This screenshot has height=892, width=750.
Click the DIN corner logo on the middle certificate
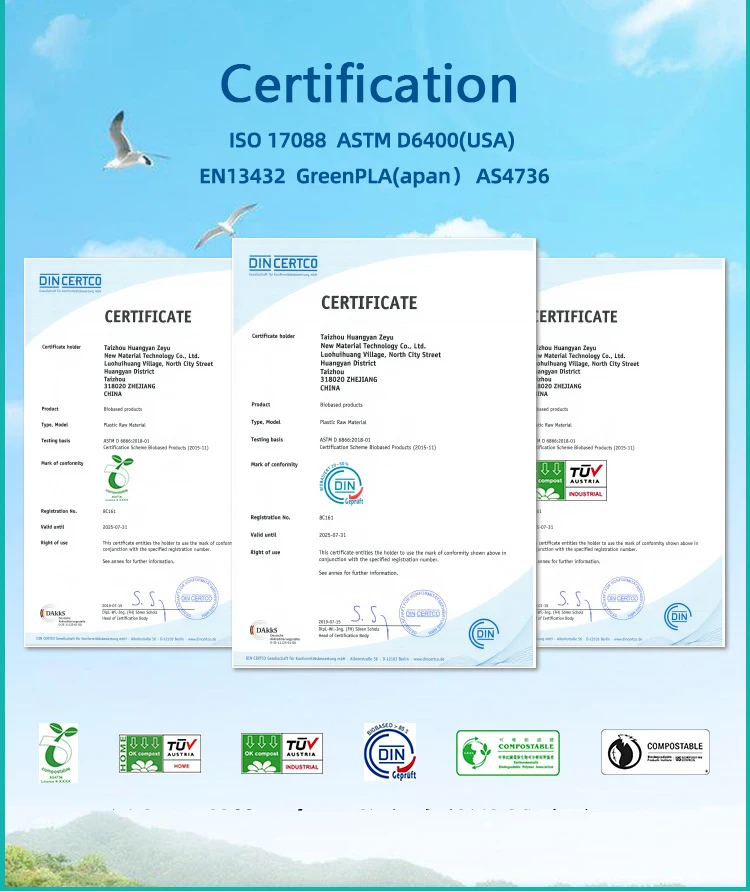[x=484, y=634]
